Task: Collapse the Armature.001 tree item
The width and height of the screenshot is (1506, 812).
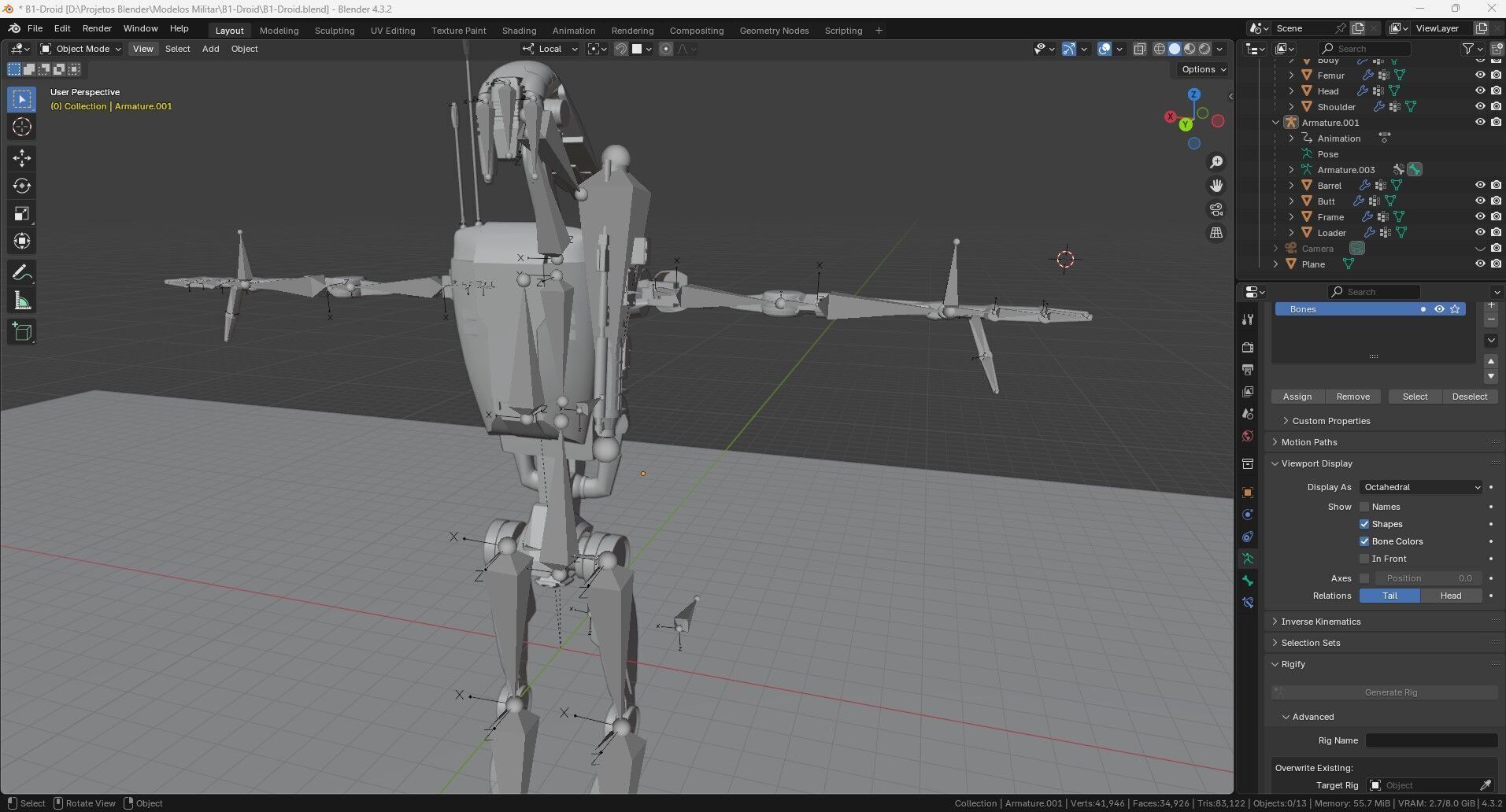Action: [x=1276, y=122]
